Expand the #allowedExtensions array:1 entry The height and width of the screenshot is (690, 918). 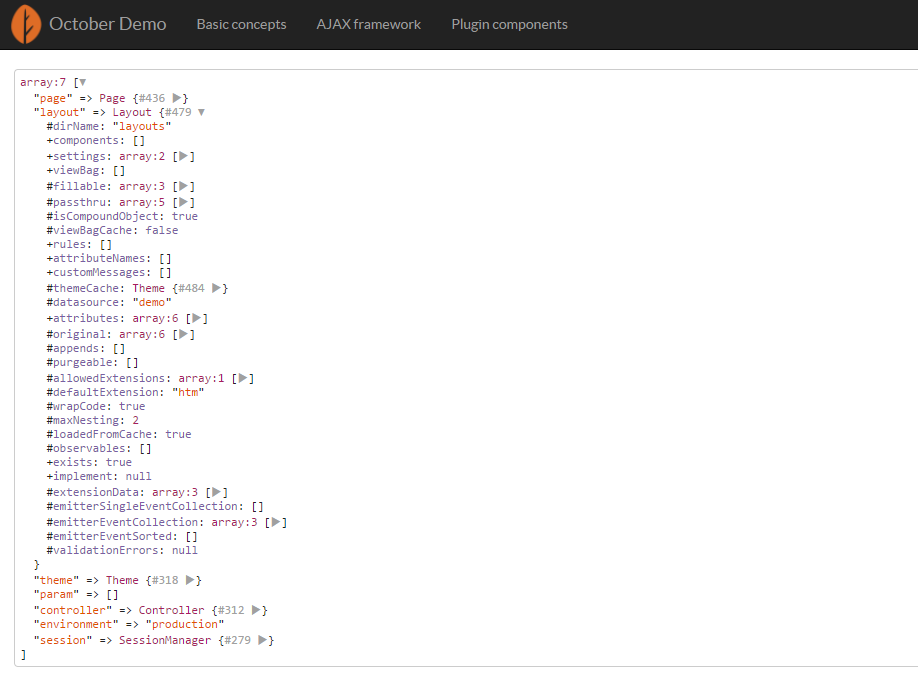coord(242,378)
